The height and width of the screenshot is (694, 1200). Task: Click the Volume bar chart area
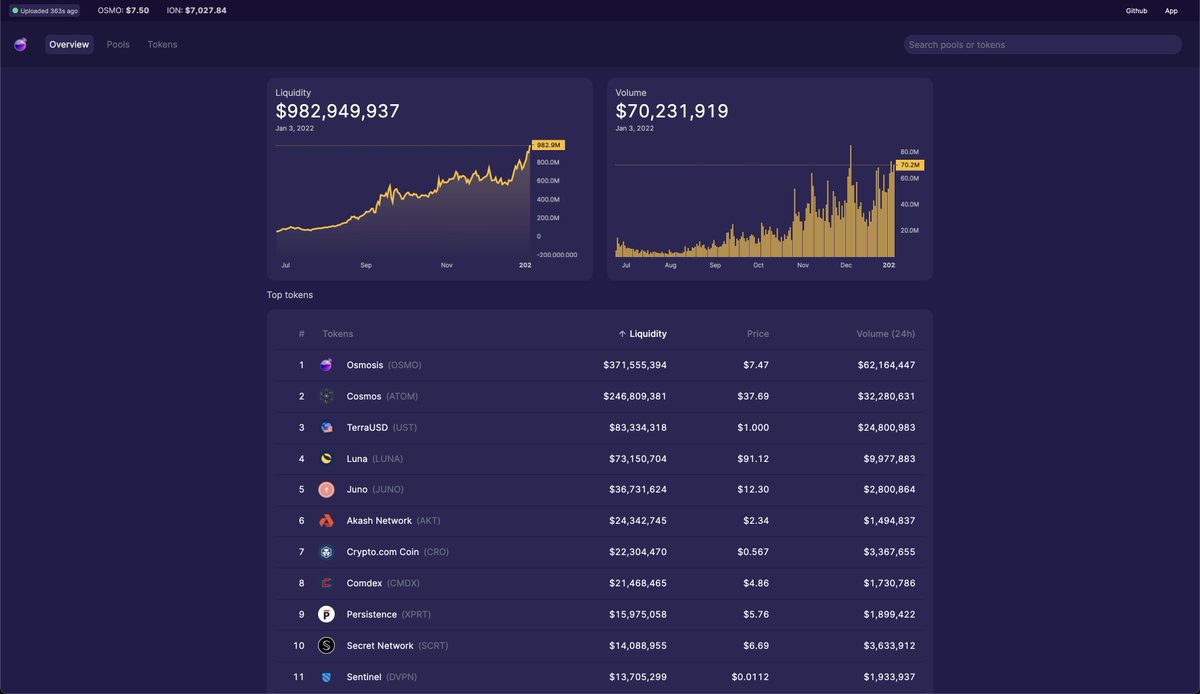pos(755,200)
